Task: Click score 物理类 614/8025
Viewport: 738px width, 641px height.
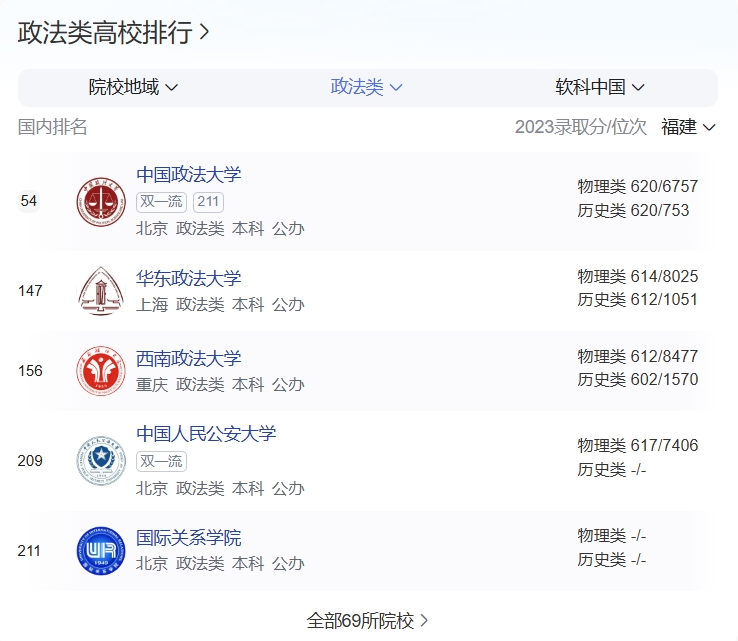Action: [638, 276]
